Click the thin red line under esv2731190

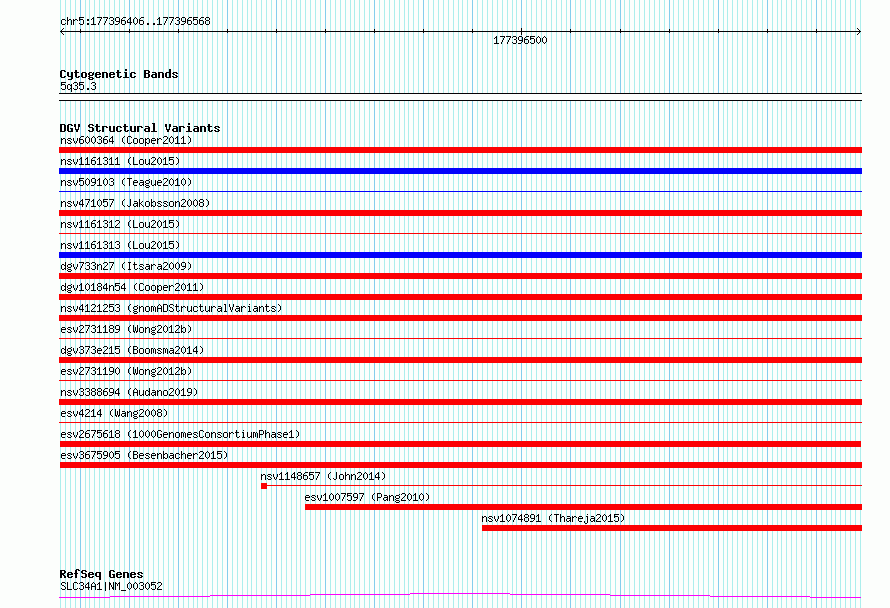[x=460, y=380]
